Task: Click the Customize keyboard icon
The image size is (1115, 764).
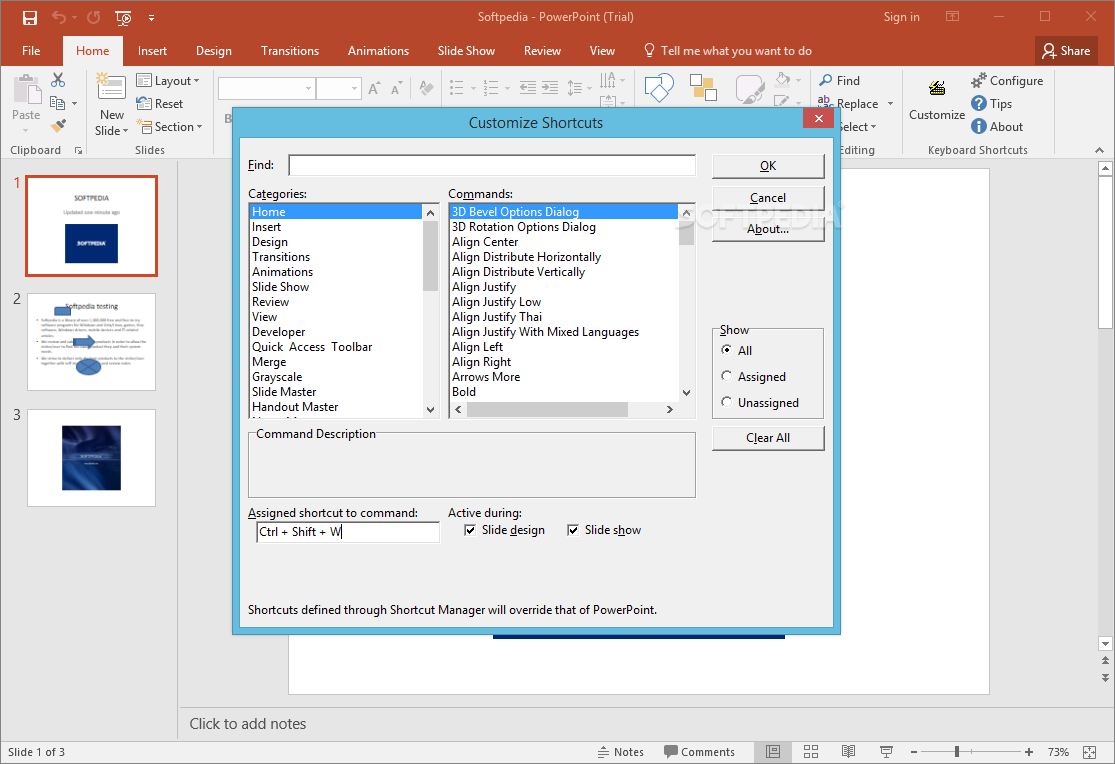Action: point(937,88)
